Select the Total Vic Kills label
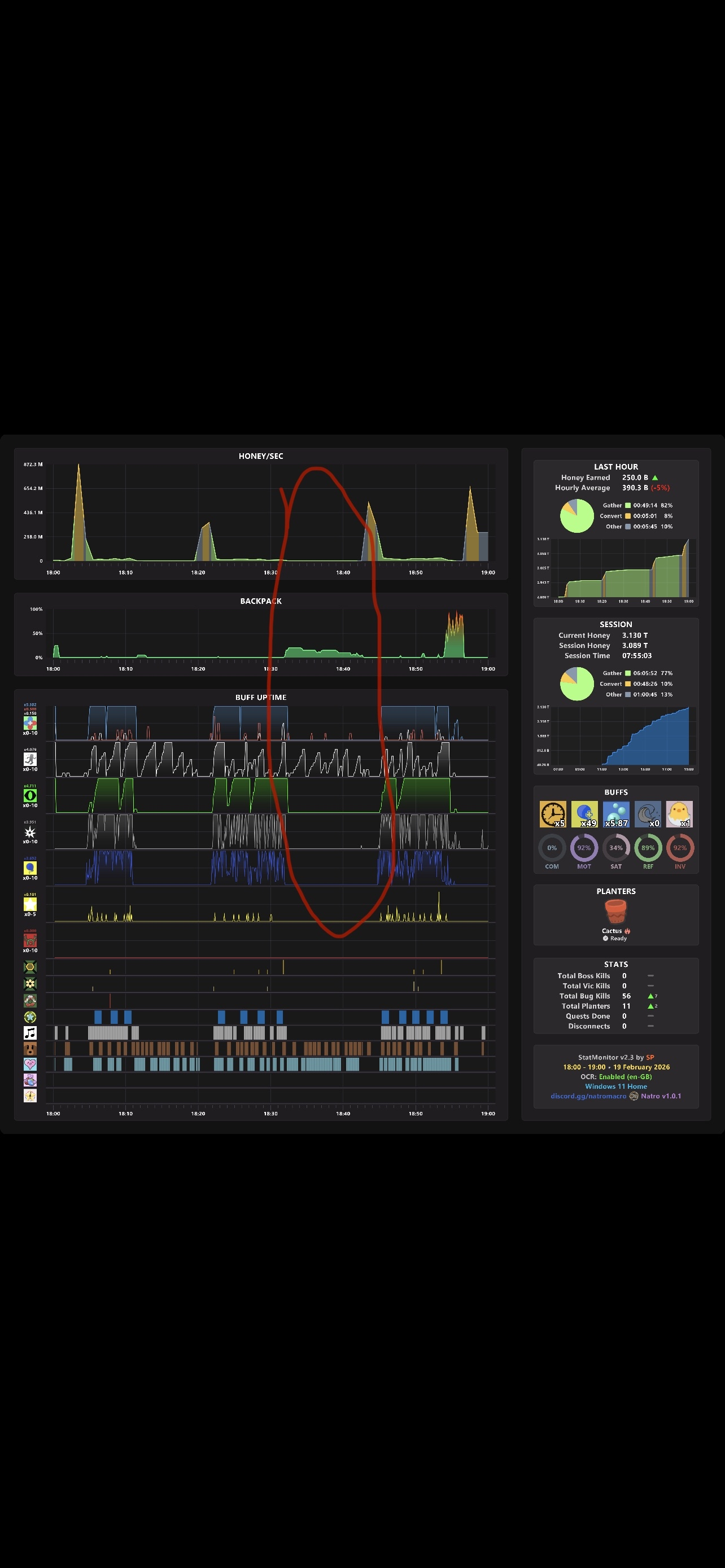725x1568 pixels. pyautogui.click(x=586, y=986)
